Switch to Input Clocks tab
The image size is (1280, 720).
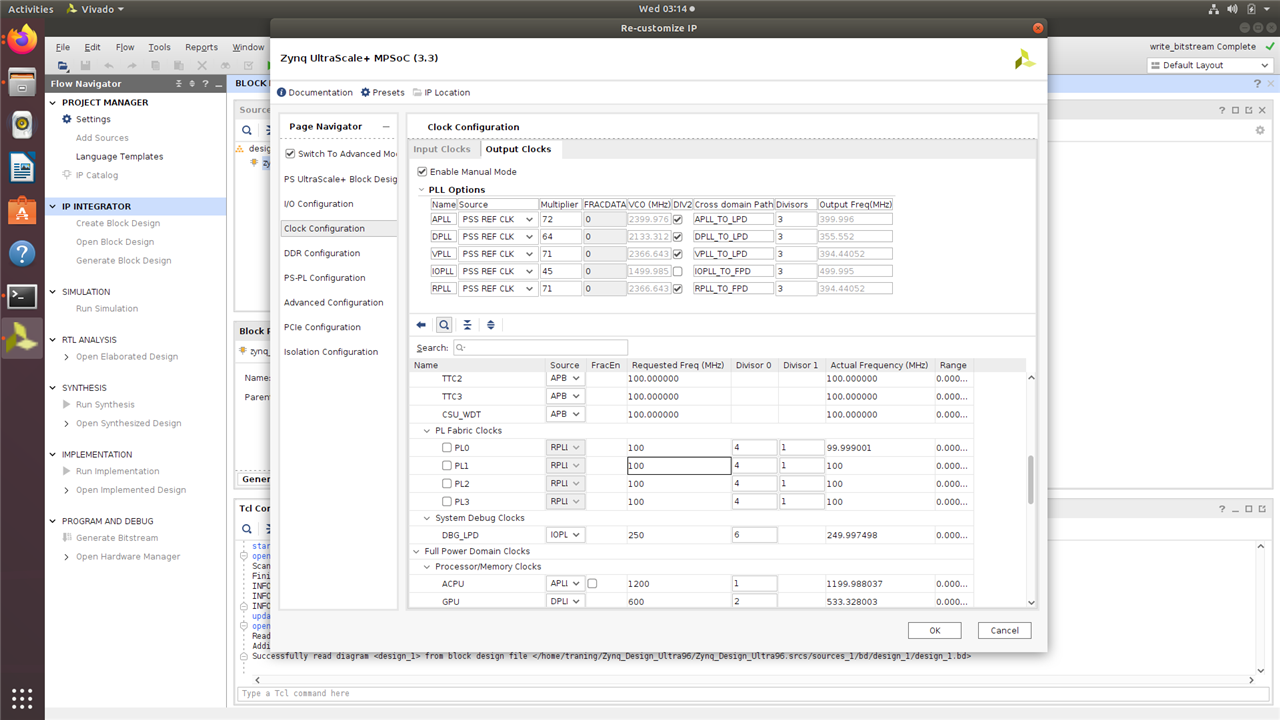click(441, 149)
